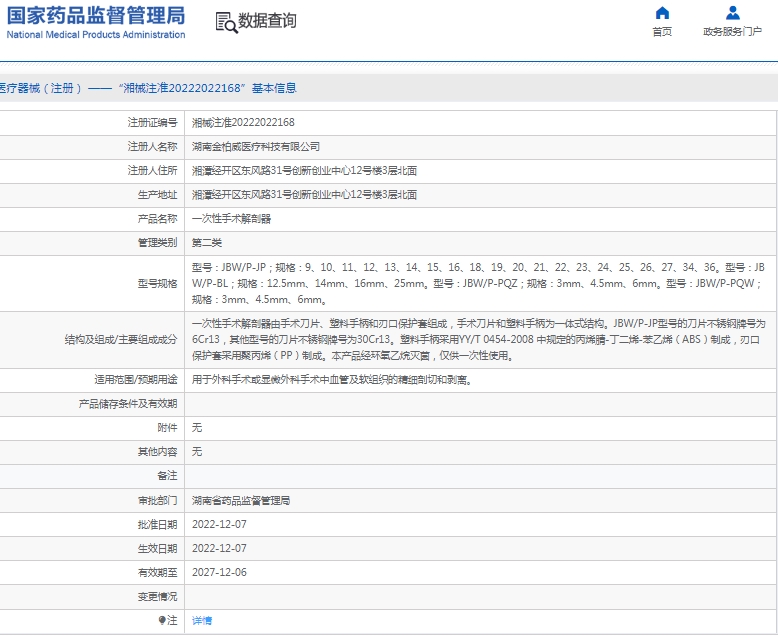Click expiry date 2027-12-06

click(x=219, y=572)
